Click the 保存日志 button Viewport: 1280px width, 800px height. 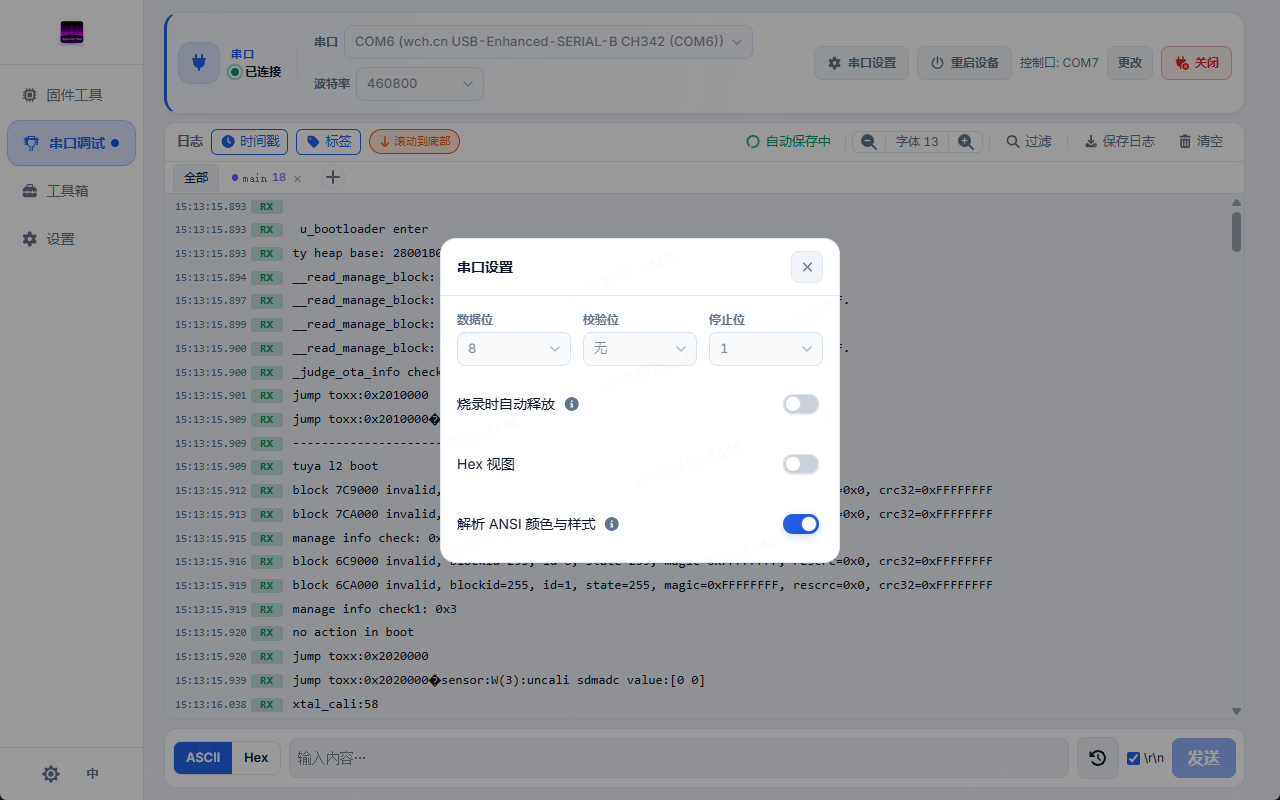1119,142
